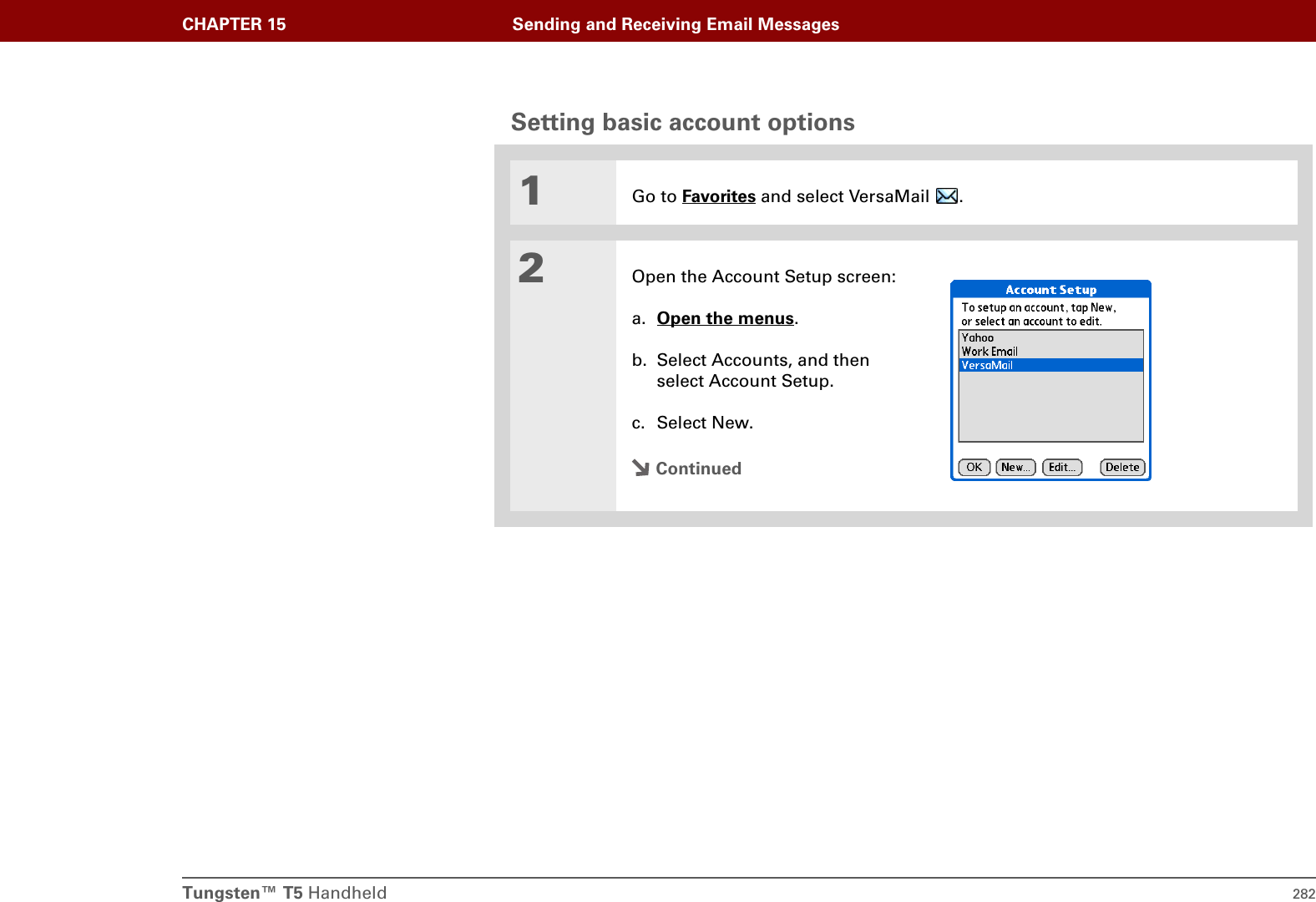Click the 'Setting basic account options' heading
The image size is (1316, 902).
pyautogui.click(x=682, y=123)
